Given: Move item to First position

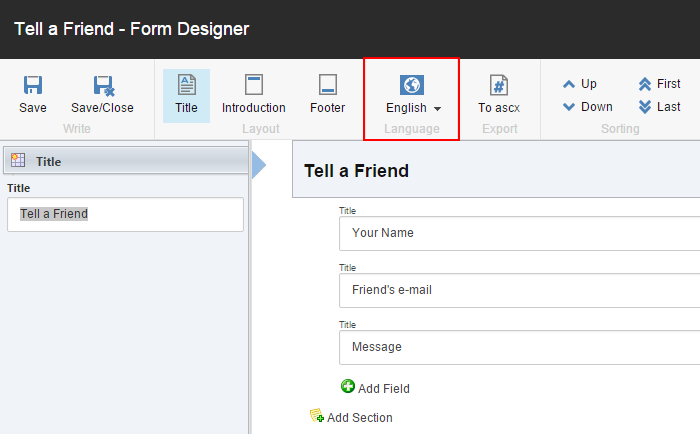Looking at the screenshot, I should [660, 84].
